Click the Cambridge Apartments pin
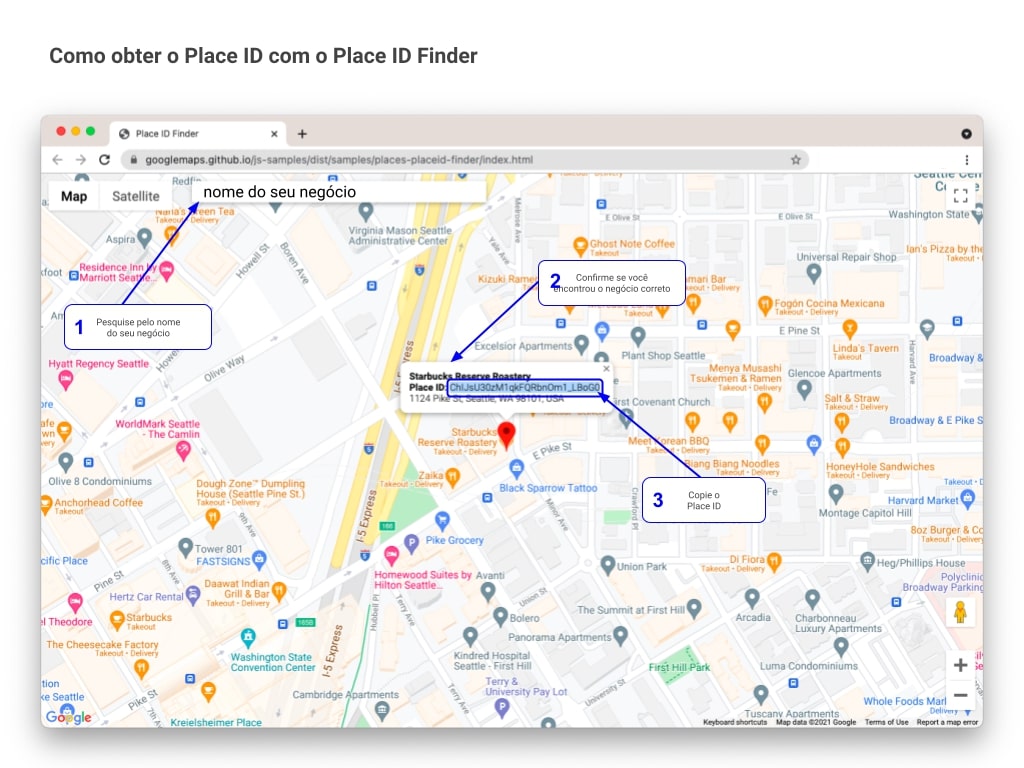The width and height of the screenshot is (1024, 768). pos(382,710)
